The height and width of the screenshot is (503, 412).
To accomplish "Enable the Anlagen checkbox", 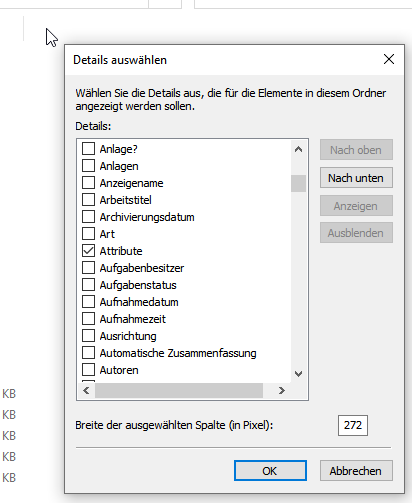I will (88, 165).
